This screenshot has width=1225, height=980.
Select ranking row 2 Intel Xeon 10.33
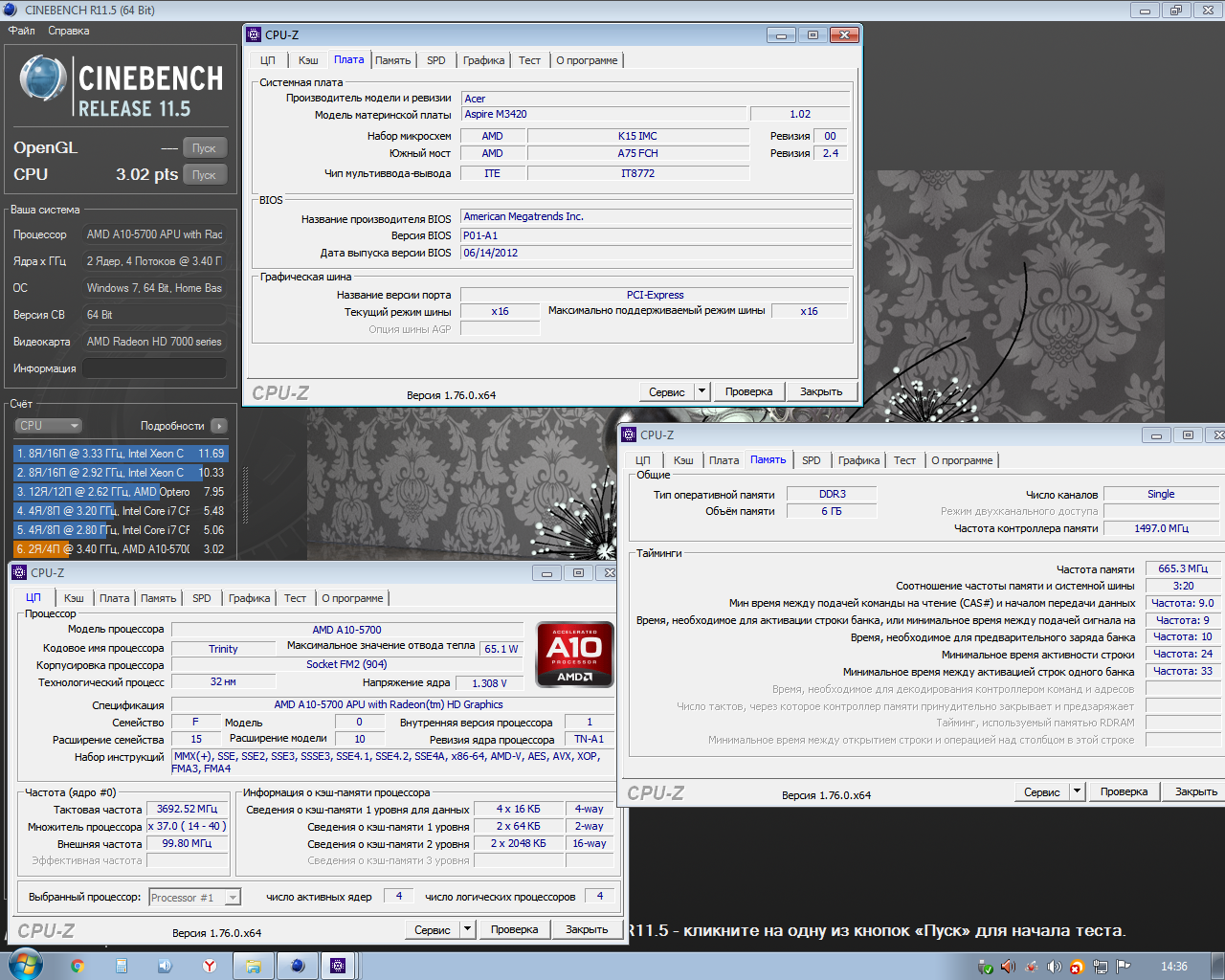(121, 473)
